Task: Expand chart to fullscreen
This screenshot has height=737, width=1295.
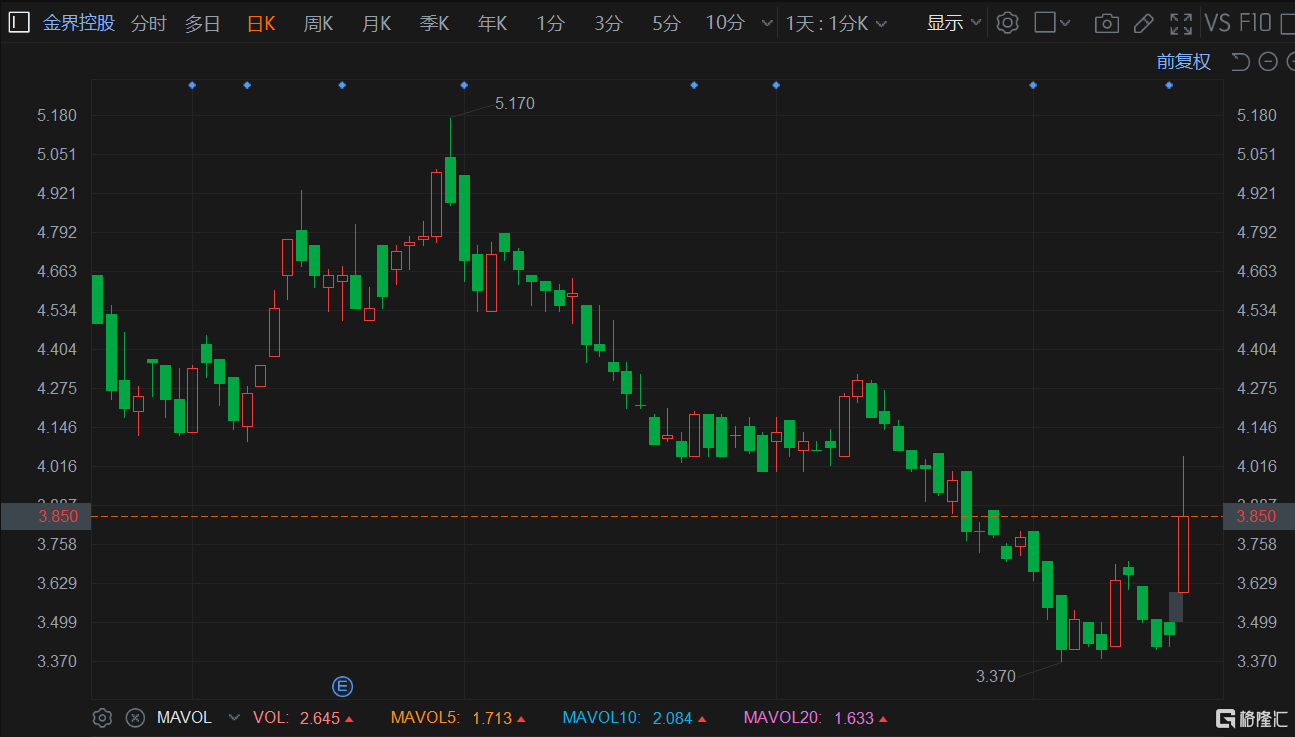Action: [1181, 23]
